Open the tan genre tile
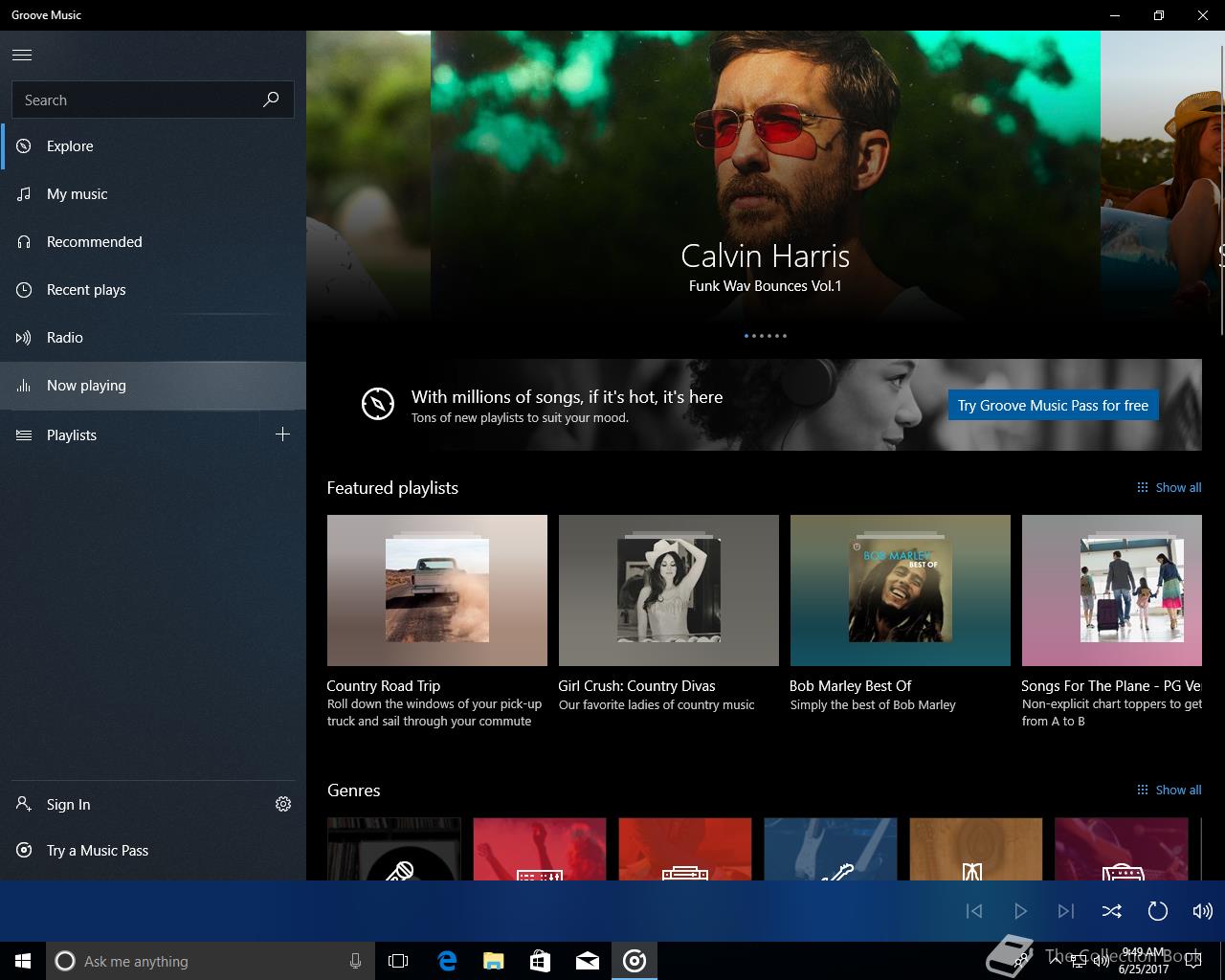This screenshot has width=1225, height=980. (x=976, y=849)
